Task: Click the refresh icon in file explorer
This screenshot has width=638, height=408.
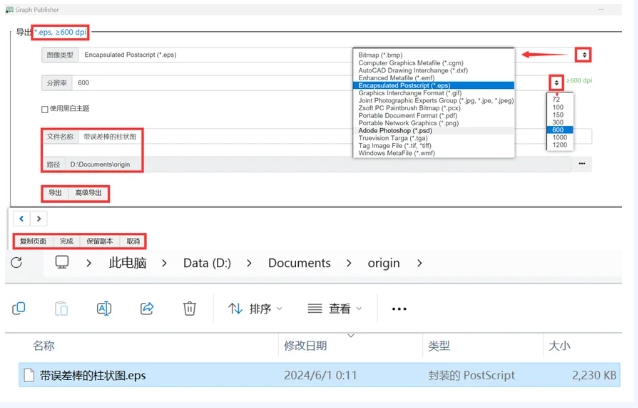Action: (16, 263)
